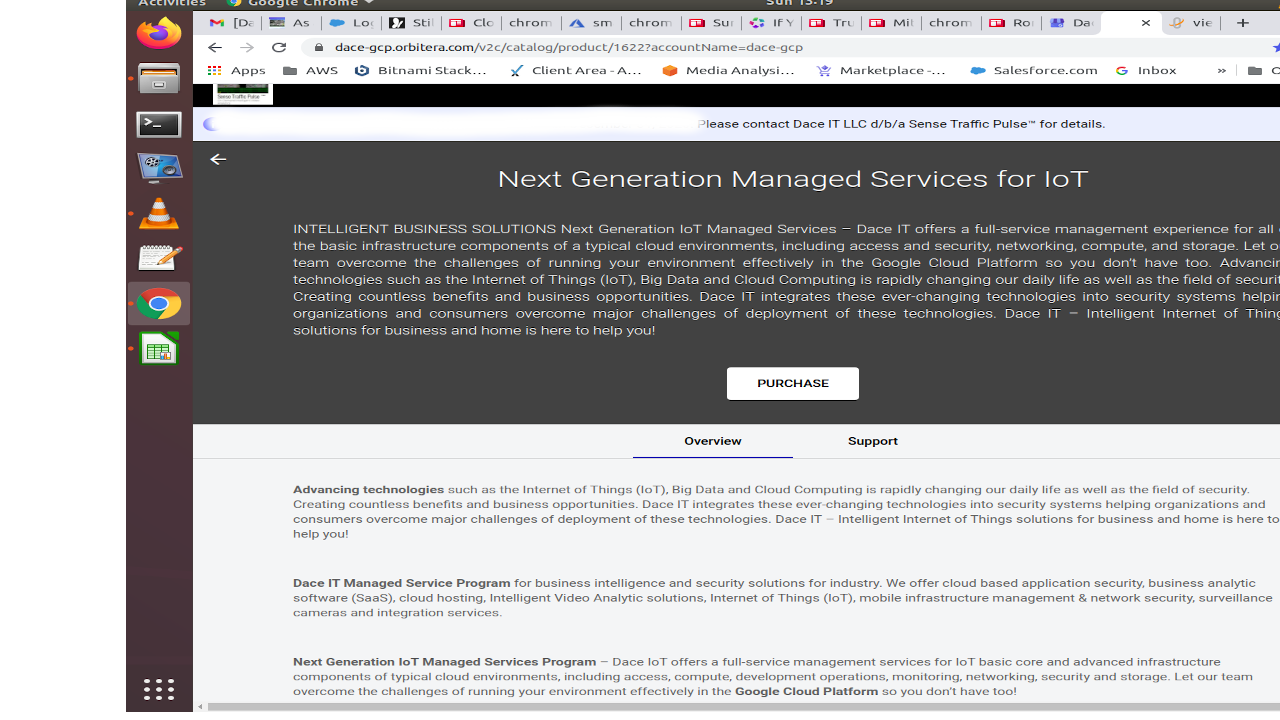Viewport: 1280px width, 720px height.
Task: Open the Apps grid shortcut
Action: click(x=236, y=71)
